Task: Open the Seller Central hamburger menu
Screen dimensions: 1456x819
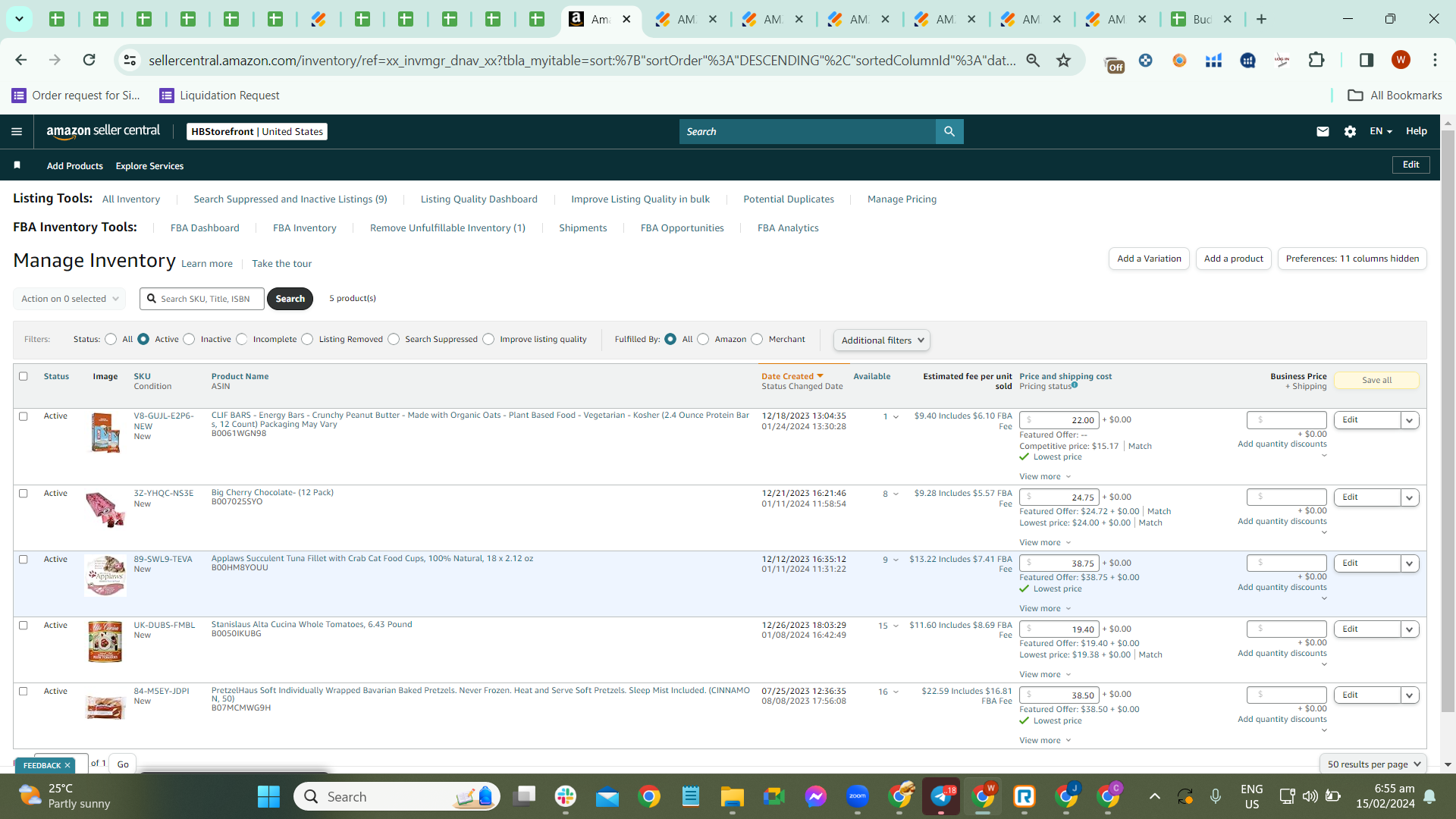Action: coord(17,131)
